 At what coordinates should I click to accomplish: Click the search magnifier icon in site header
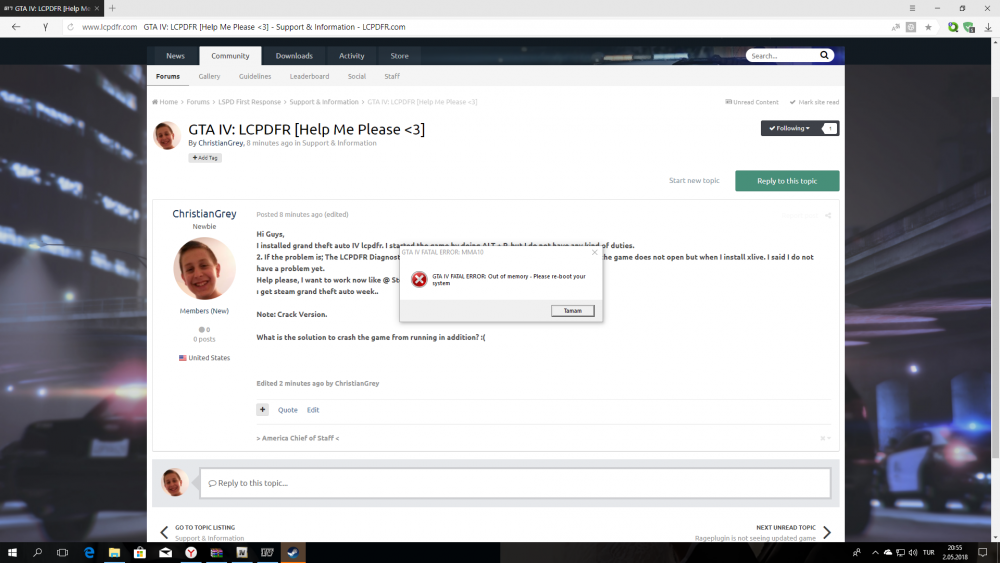[x=824, y=55]
